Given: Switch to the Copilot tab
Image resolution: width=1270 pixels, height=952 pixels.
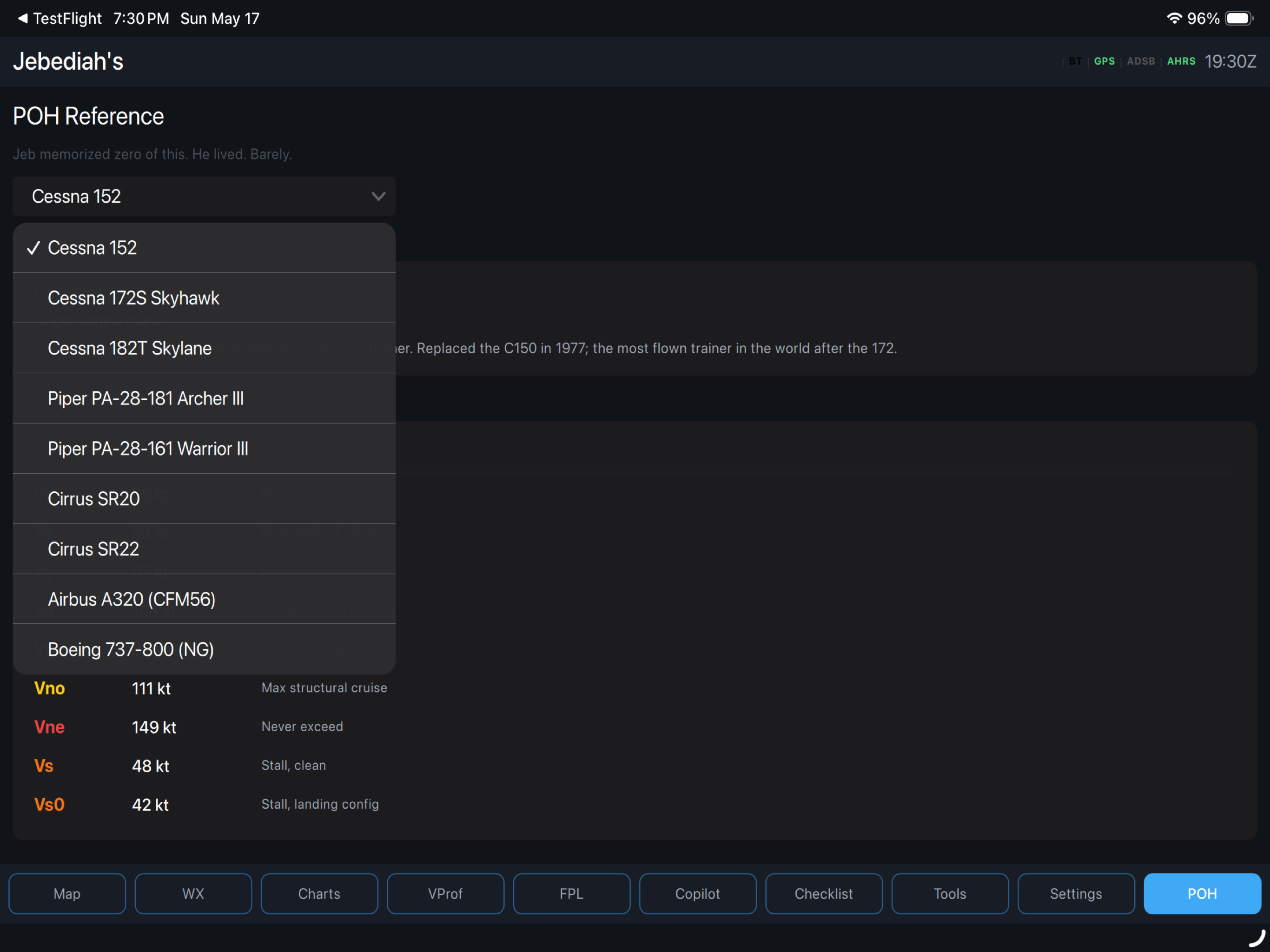Looking at the screenshot, I should (x=698, y=893).
